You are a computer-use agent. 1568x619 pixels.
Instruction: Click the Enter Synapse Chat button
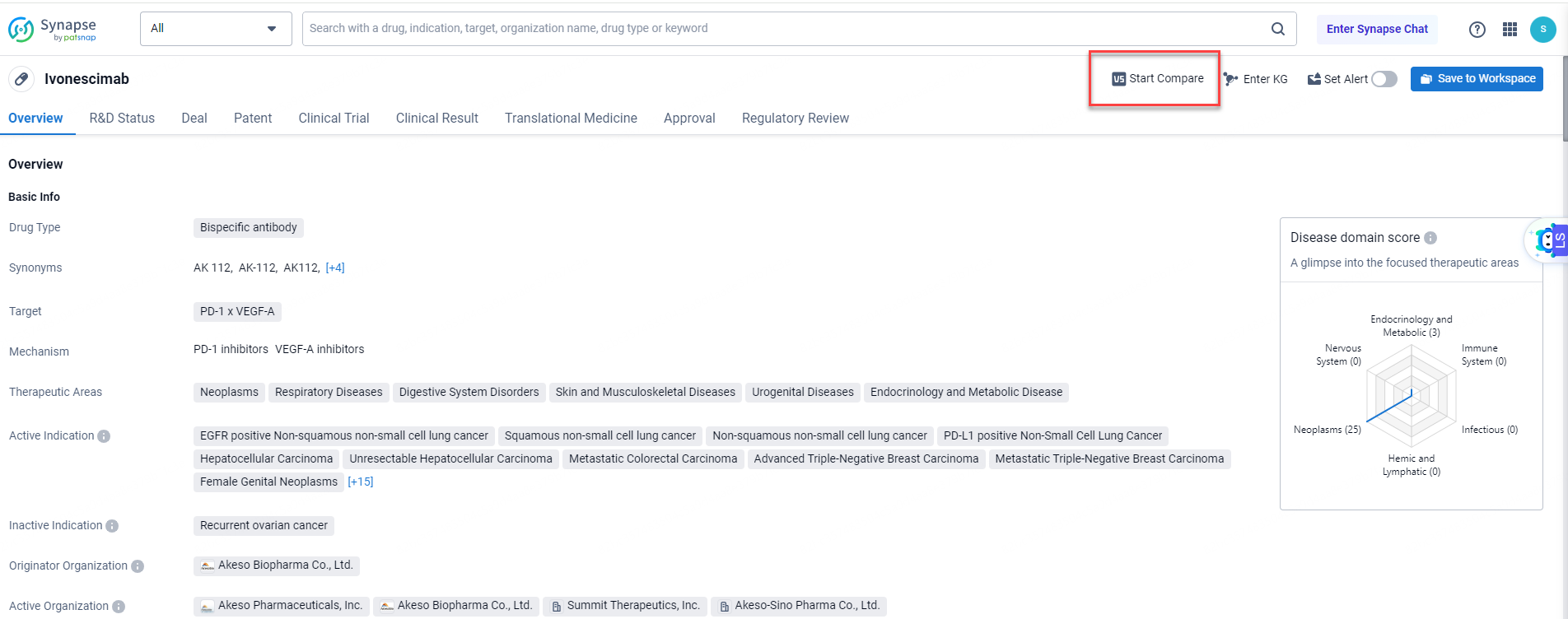click(1377, 29)
